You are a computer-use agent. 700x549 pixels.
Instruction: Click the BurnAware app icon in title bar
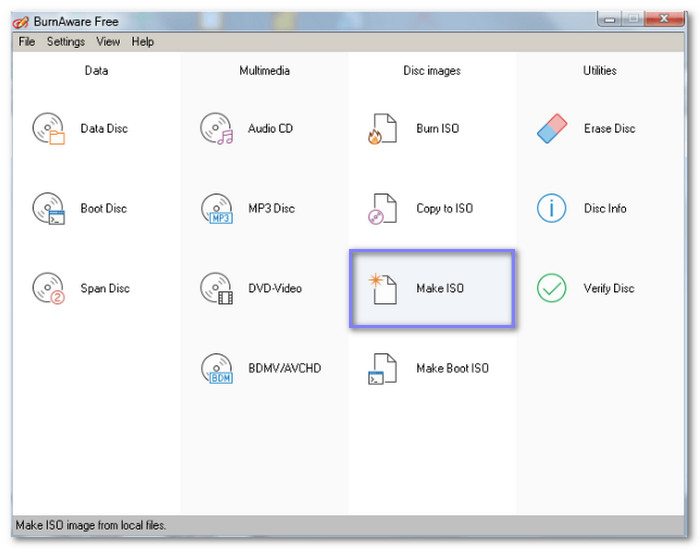click(x=21, y=22)
